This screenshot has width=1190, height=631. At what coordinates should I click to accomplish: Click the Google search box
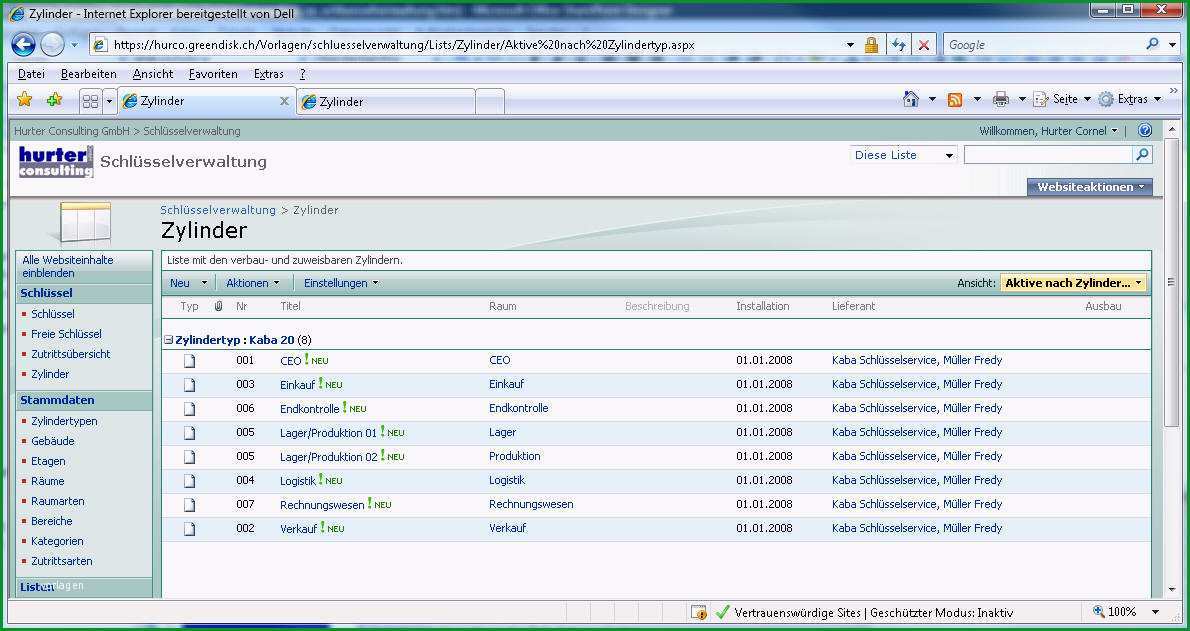pyautogui.click(x=1043, y=45)
